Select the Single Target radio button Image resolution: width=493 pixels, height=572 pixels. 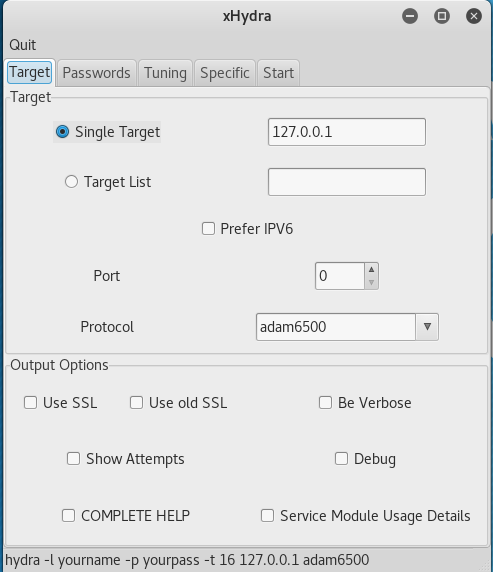(x=62, y=132)
